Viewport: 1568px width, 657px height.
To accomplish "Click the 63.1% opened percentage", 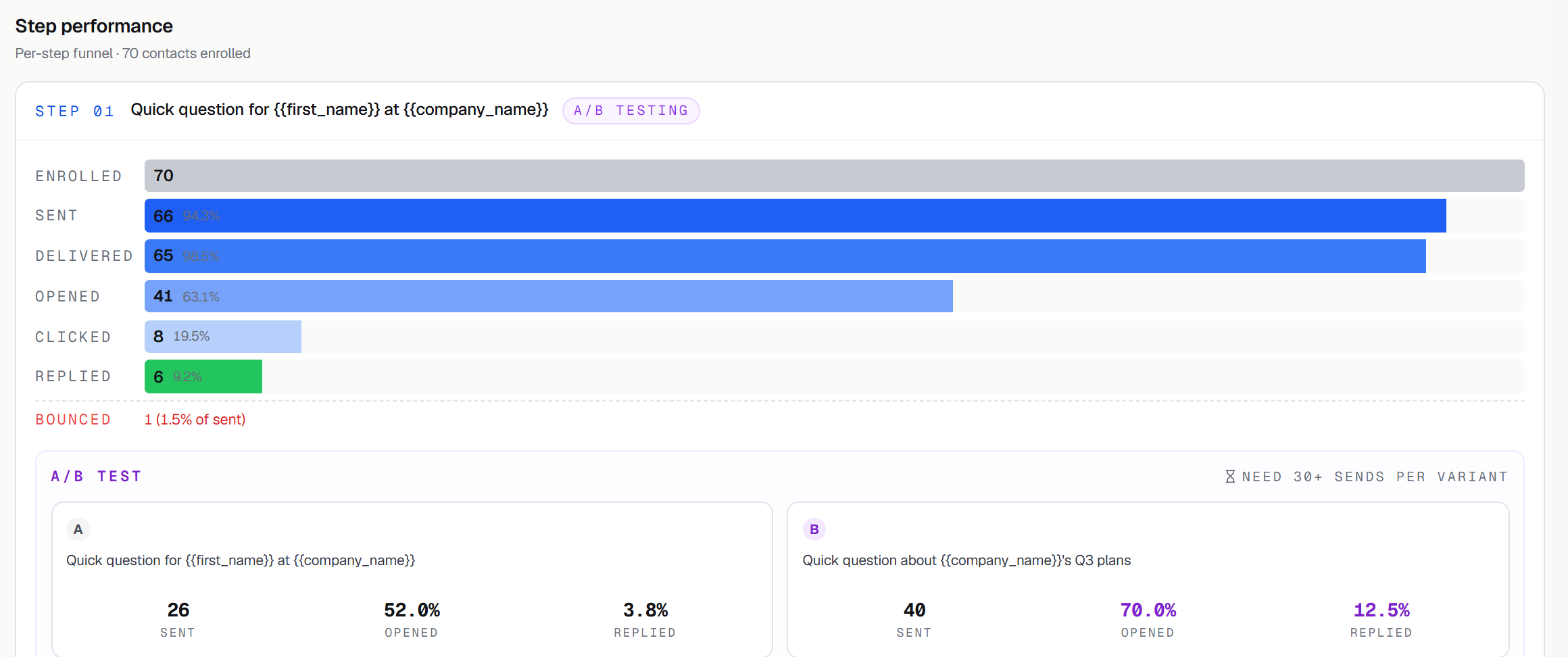I will click(201, 297).
